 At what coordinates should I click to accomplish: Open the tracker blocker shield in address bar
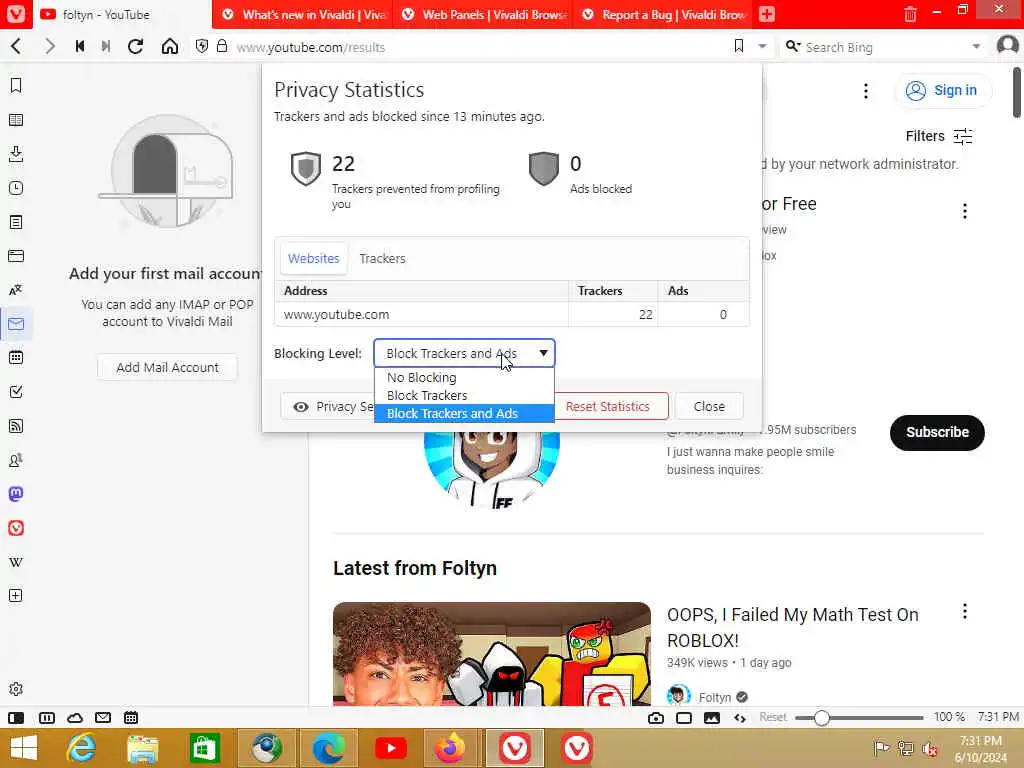[202, 46]
